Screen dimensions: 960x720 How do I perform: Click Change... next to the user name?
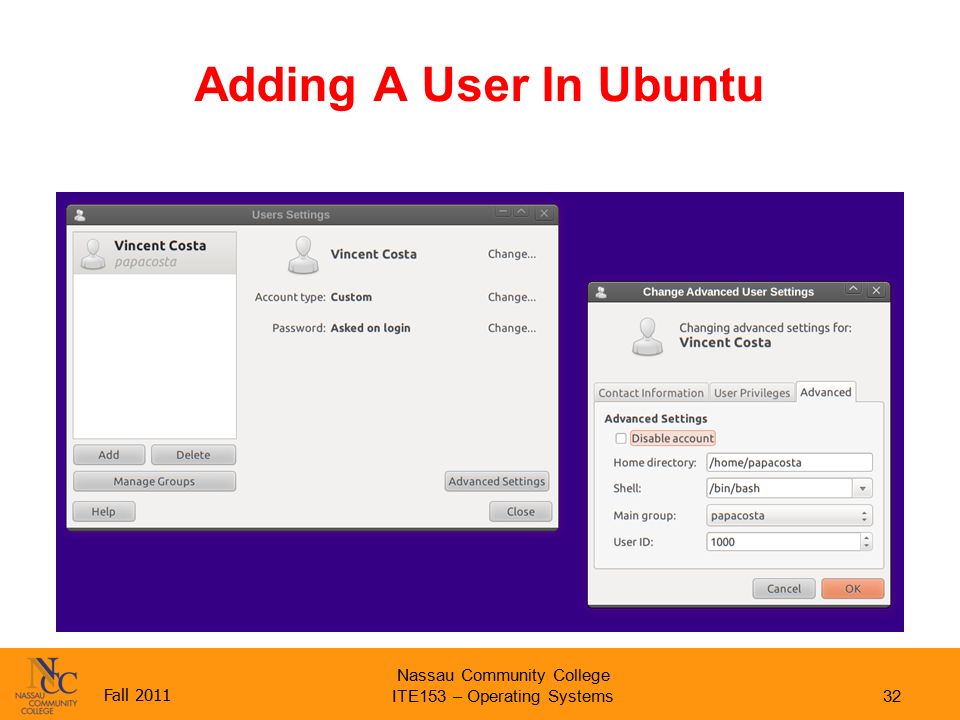tap(512, 254)
